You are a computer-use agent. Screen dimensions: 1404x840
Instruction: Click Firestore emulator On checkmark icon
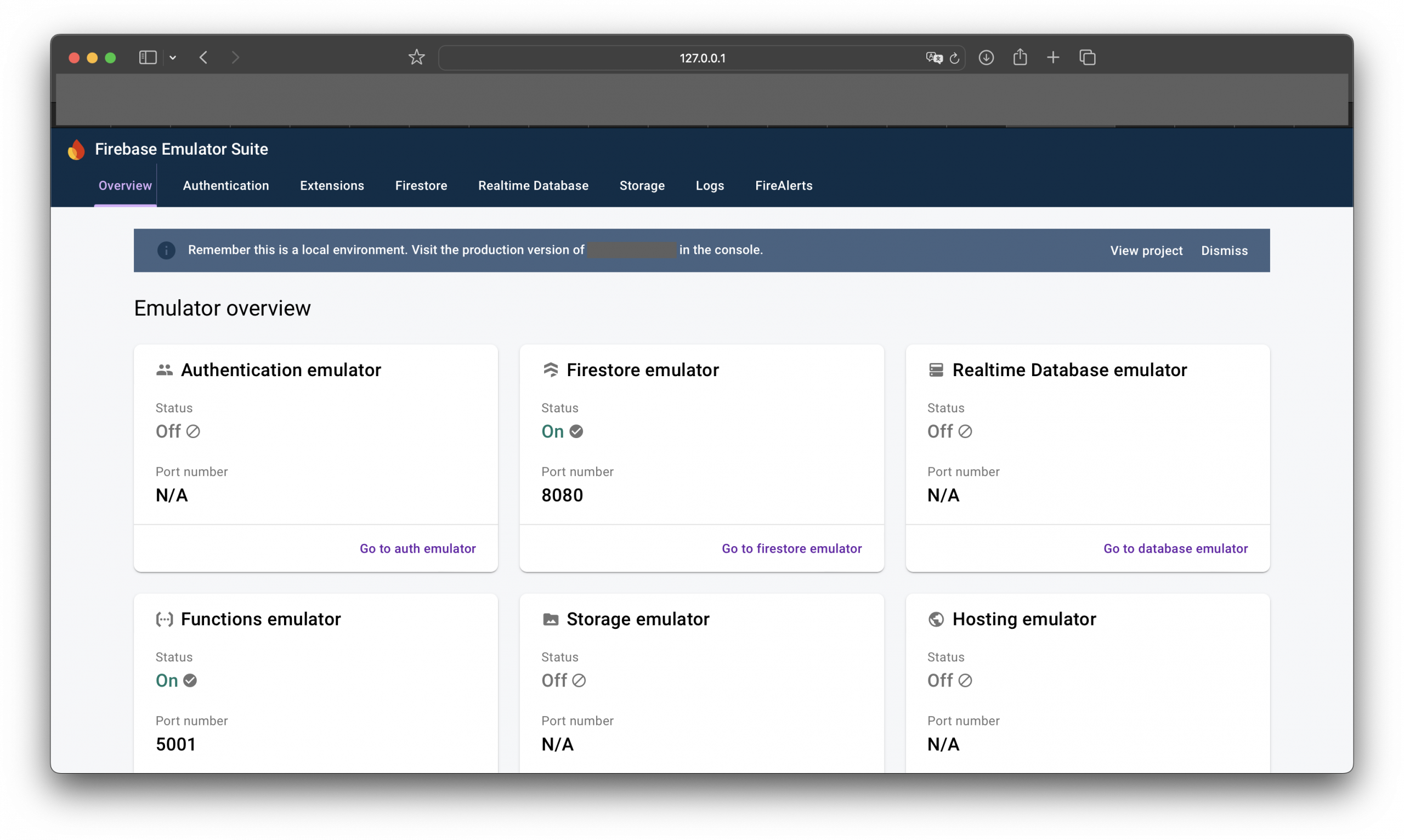click(x=576, y=432)
